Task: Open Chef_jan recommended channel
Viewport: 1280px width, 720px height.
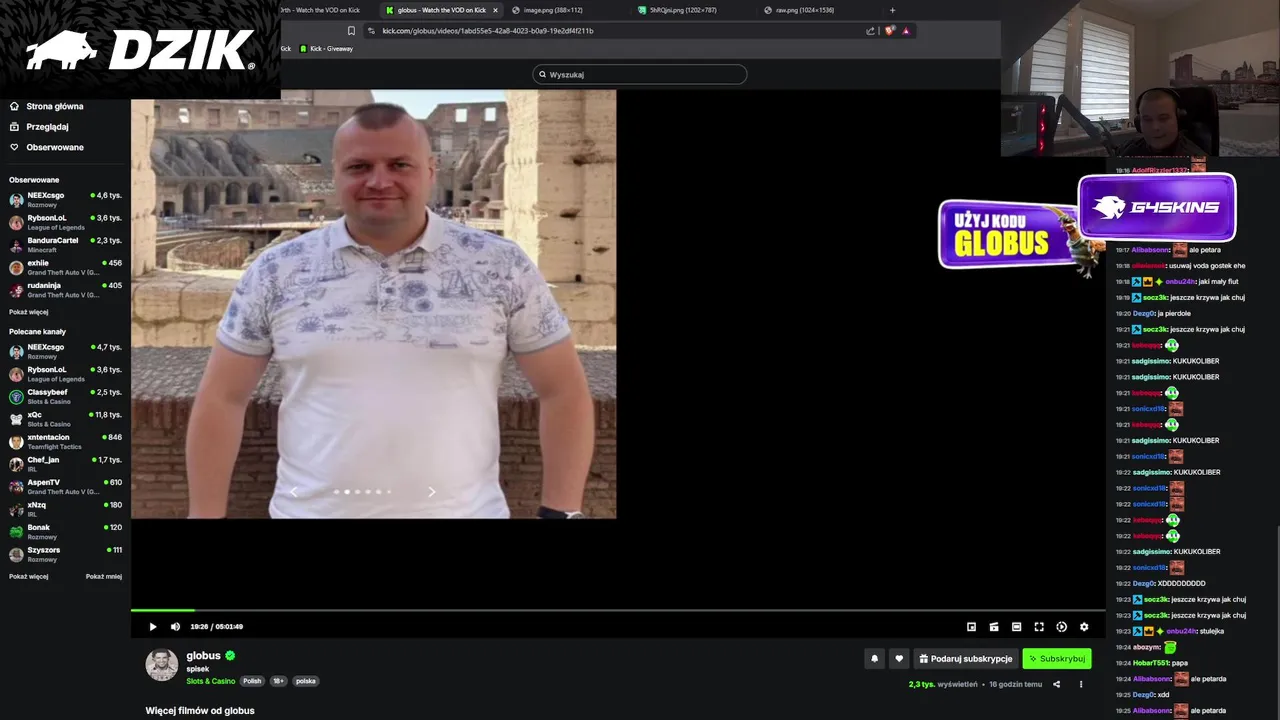Action: click(x=65, y=463)
